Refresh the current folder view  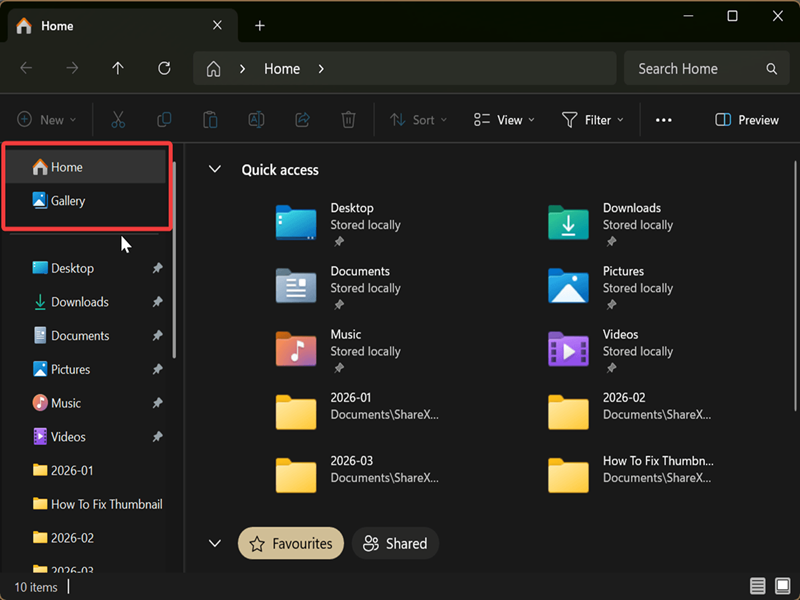click(164, 69)
